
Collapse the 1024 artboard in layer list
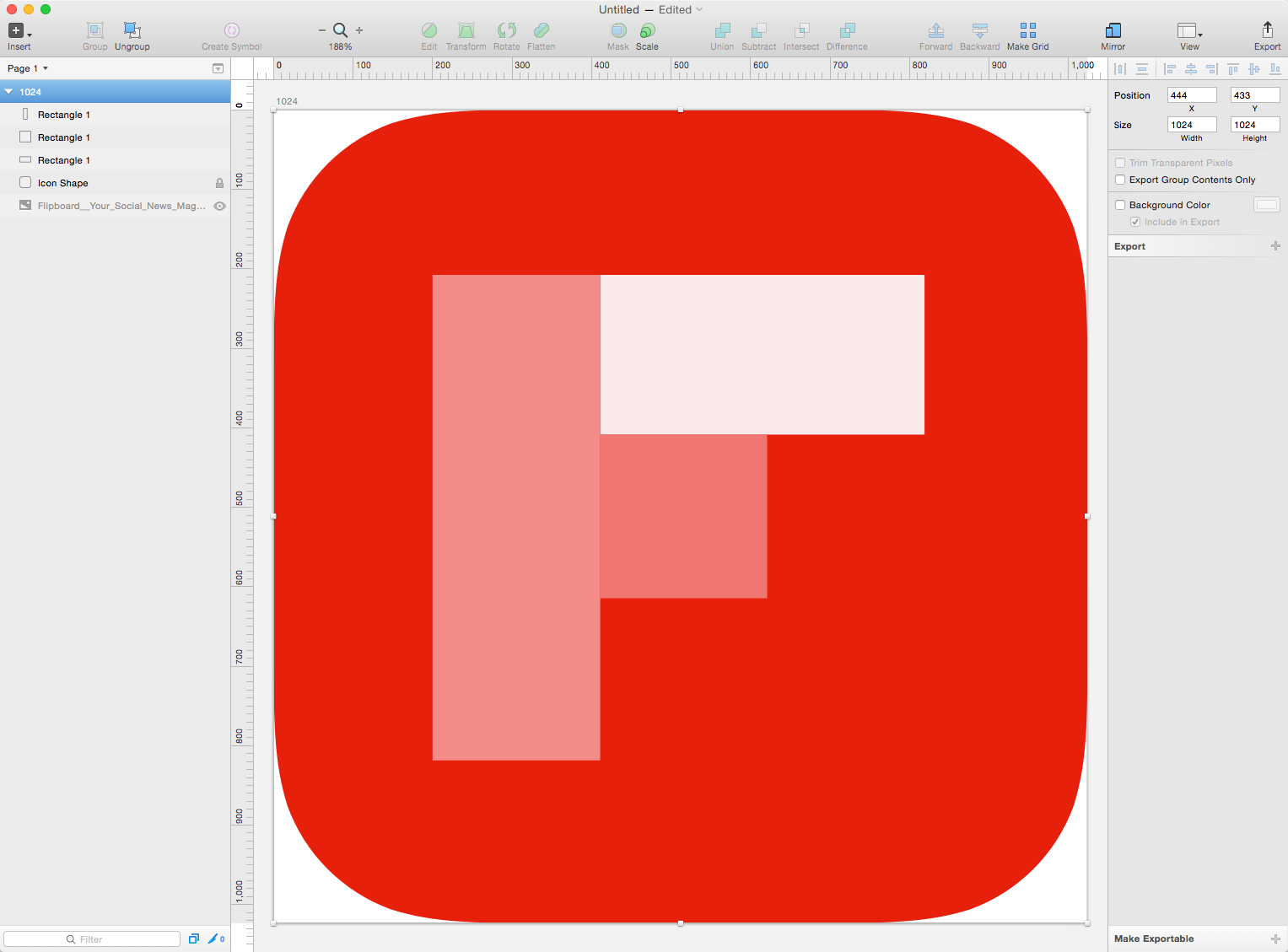coord(8,91)
